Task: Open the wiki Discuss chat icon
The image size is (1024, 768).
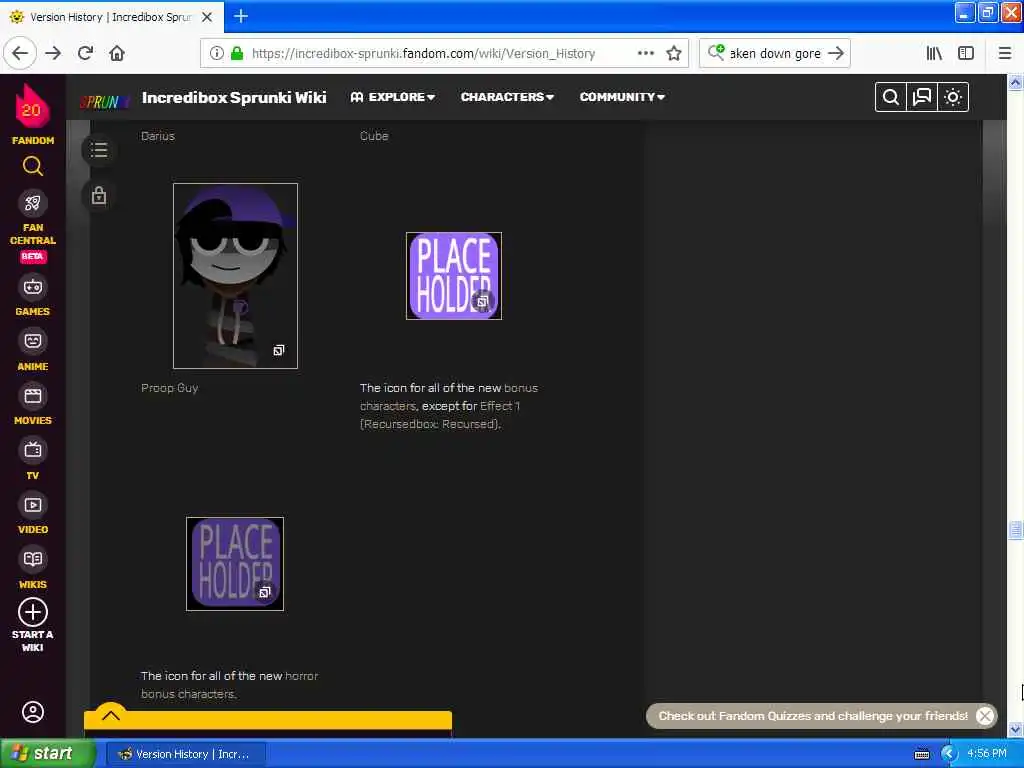Action: [x=922, y=97]
